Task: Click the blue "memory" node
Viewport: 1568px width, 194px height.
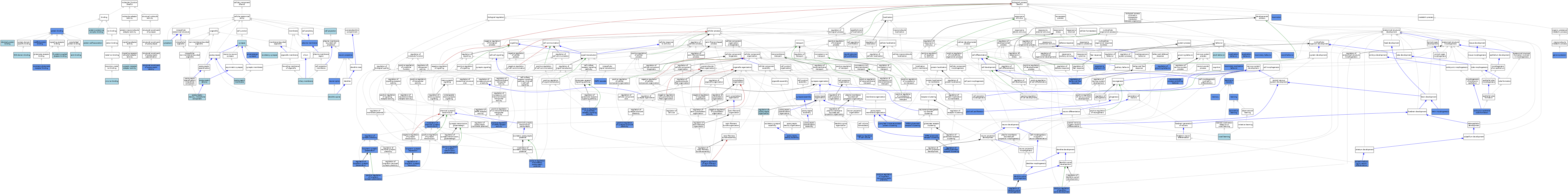Action: tap(1215, 97)
